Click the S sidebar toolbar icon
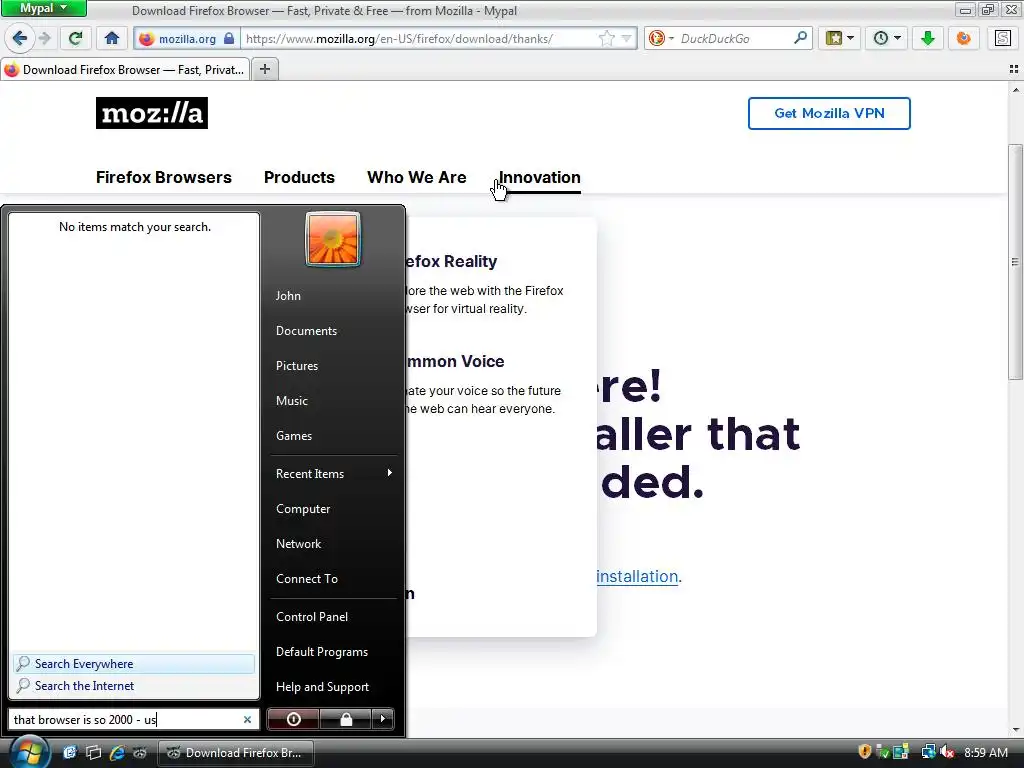Screen dimensions: 1024x768 [1003, 39]
